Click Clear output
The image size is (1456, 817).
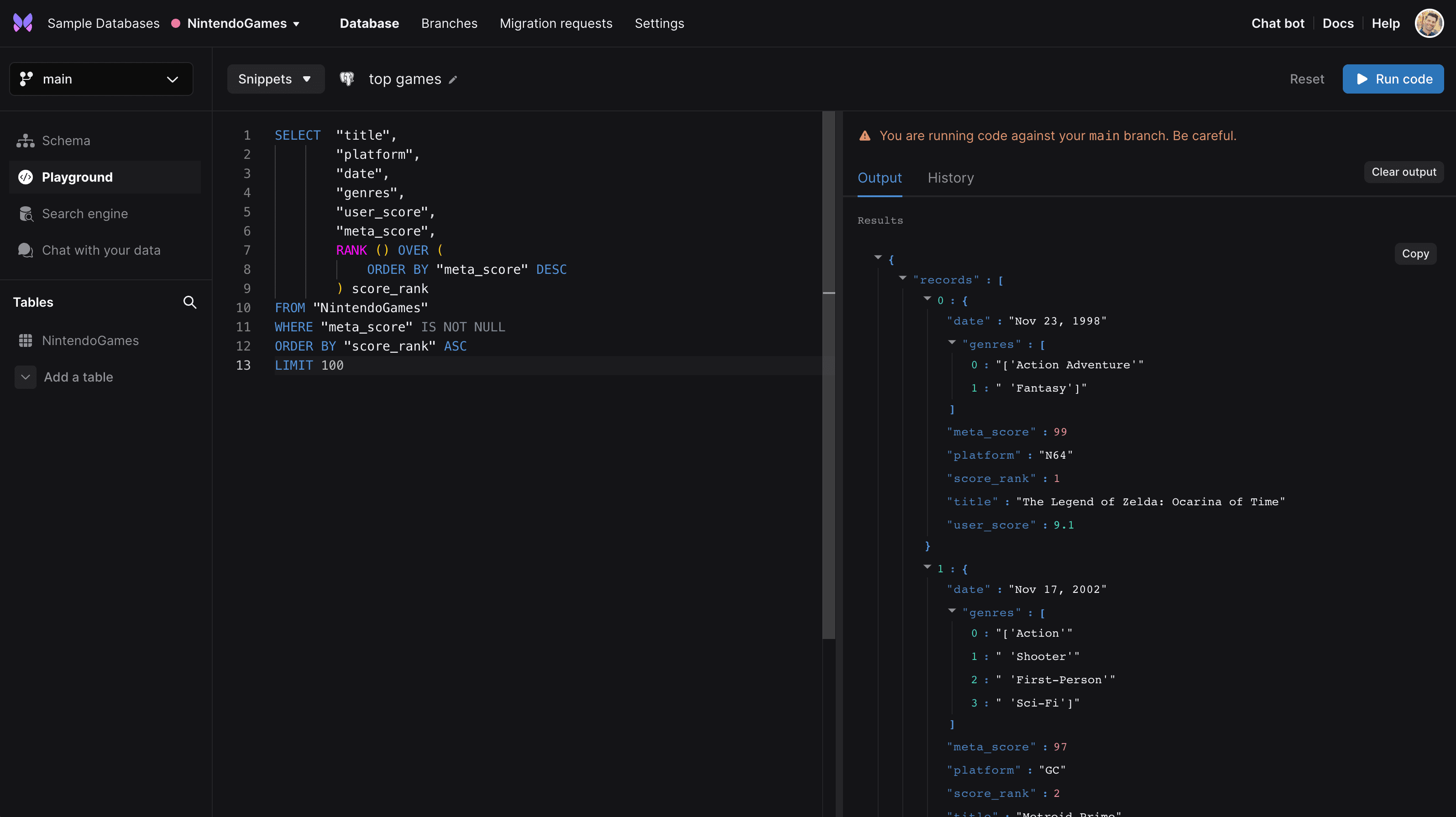[1404, 172]
